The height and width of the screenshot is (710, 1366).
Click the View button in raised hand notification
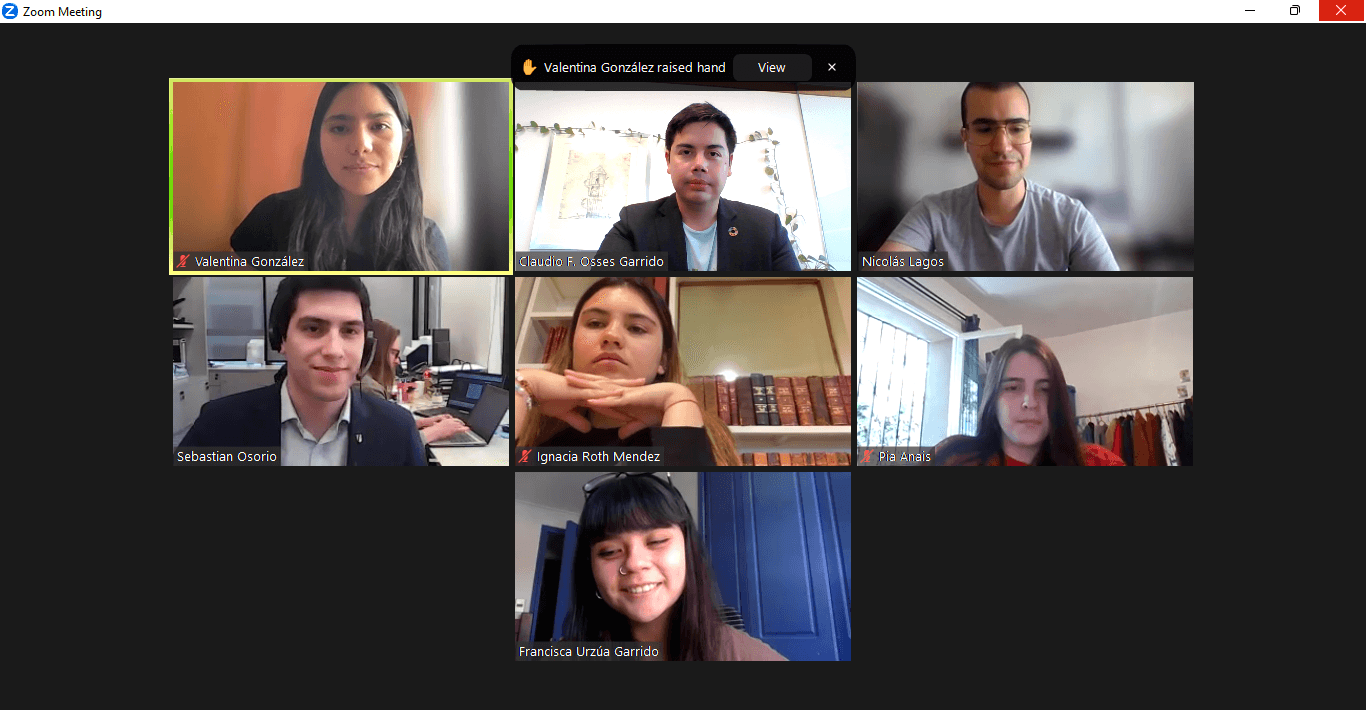click(x=772, y=68)
